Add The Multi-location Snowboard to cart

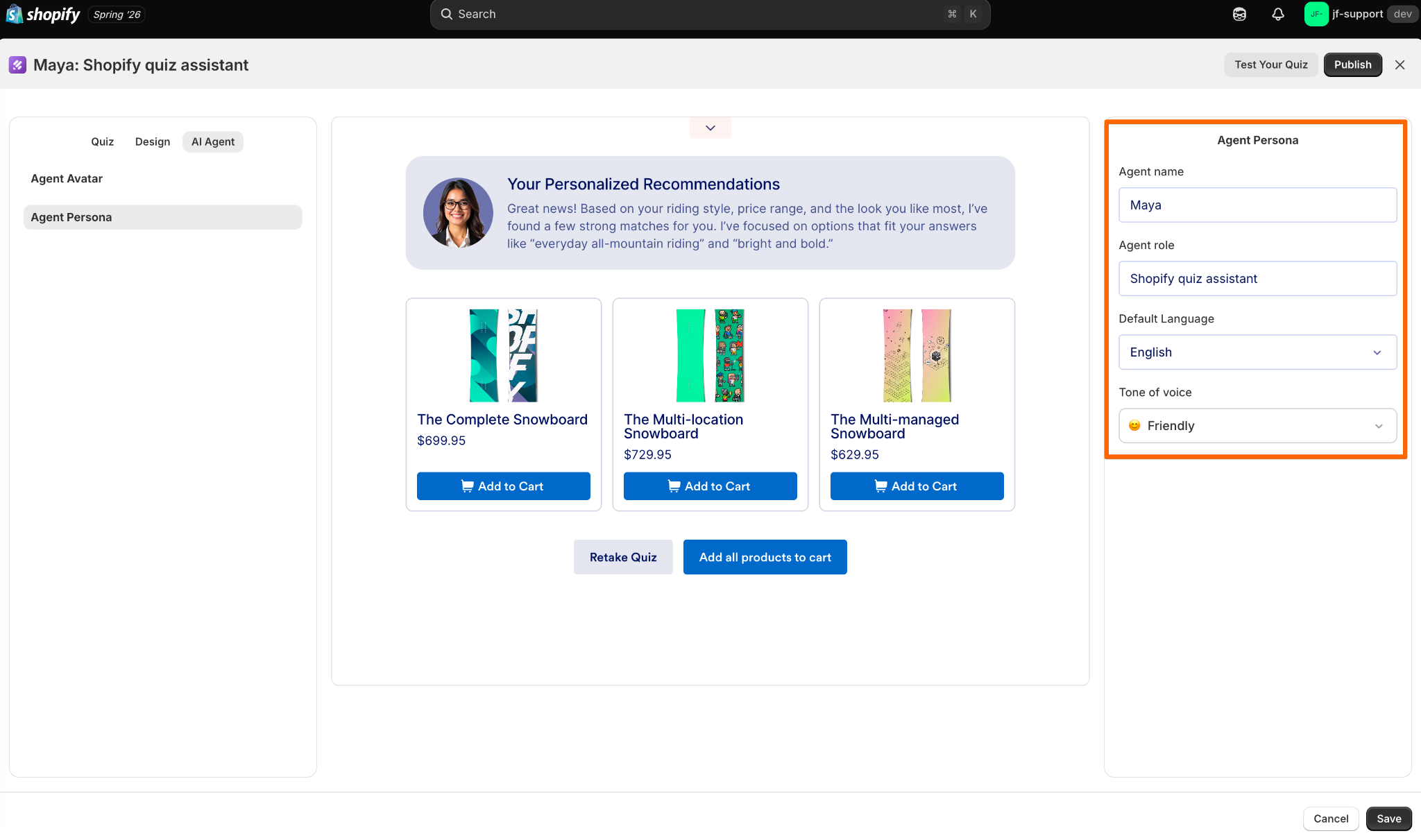click(710, 486)
